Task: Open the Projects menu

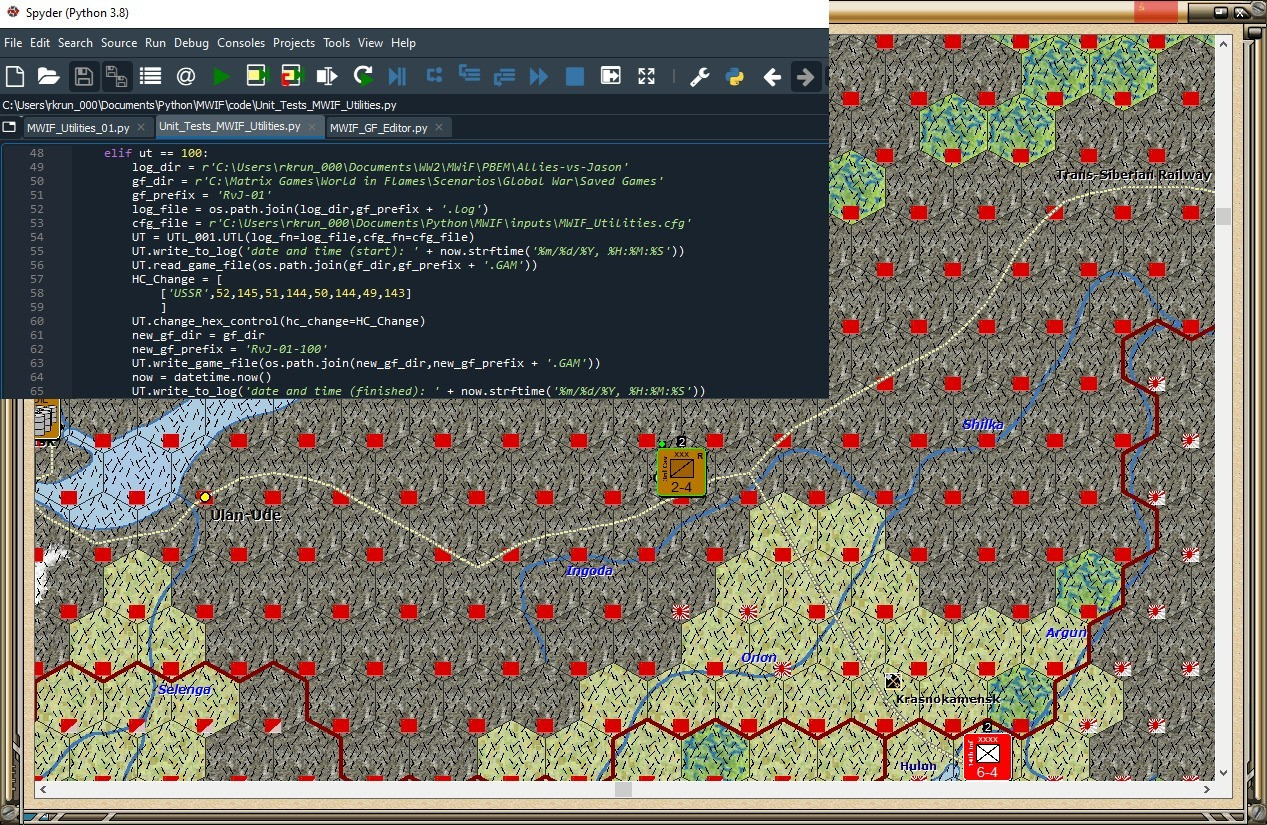Action: click(294, 43)
